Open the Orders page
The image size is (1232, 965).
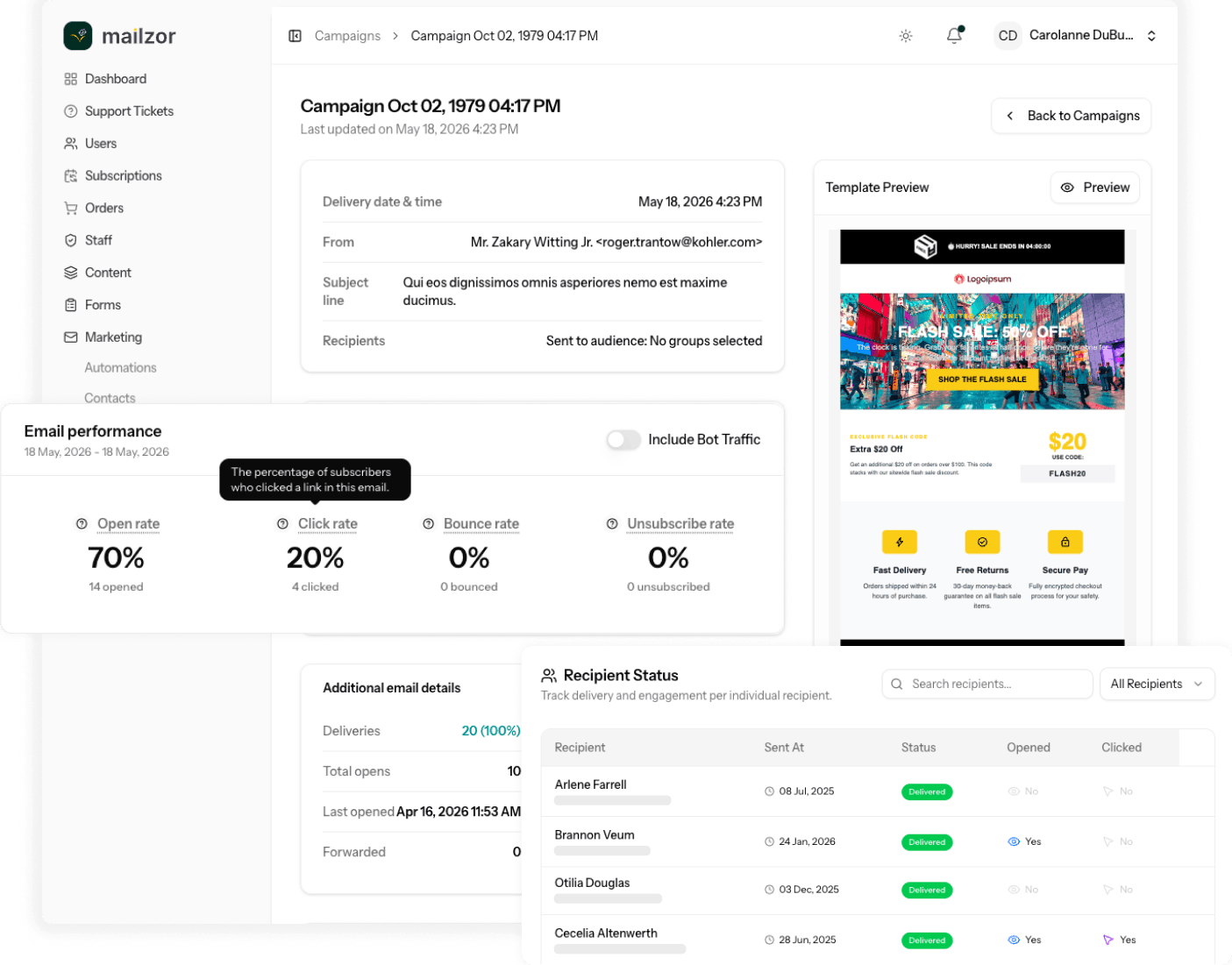coord(104,209)
